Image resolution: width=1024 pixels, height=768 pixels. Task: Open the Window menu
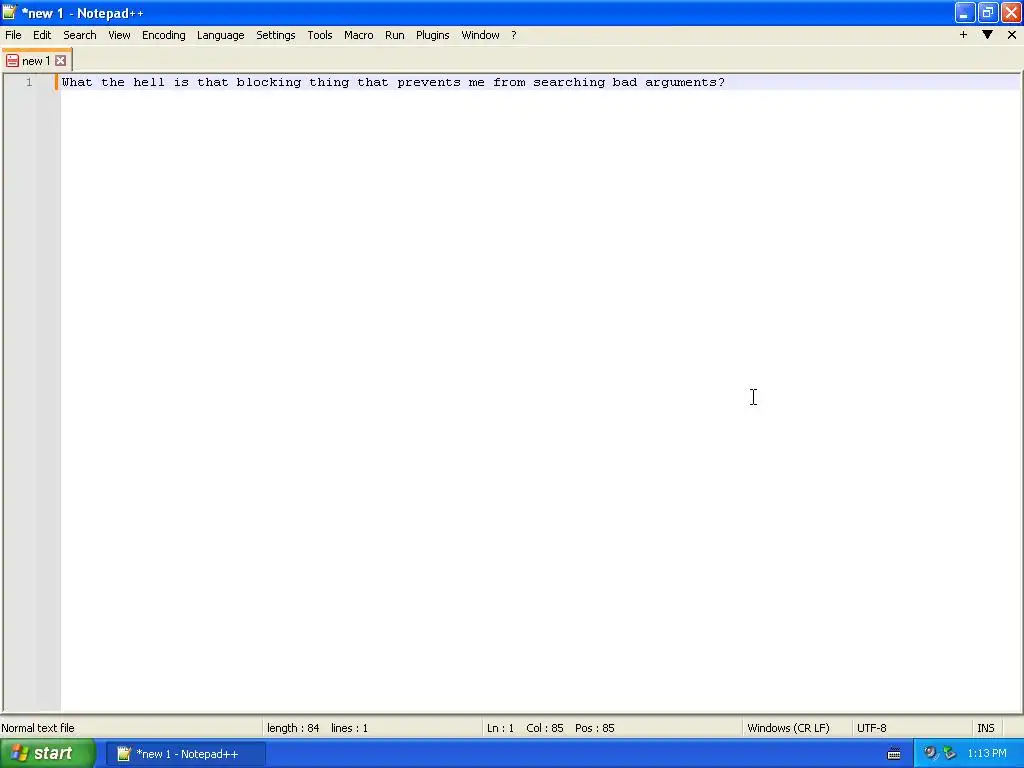[480, 35]
